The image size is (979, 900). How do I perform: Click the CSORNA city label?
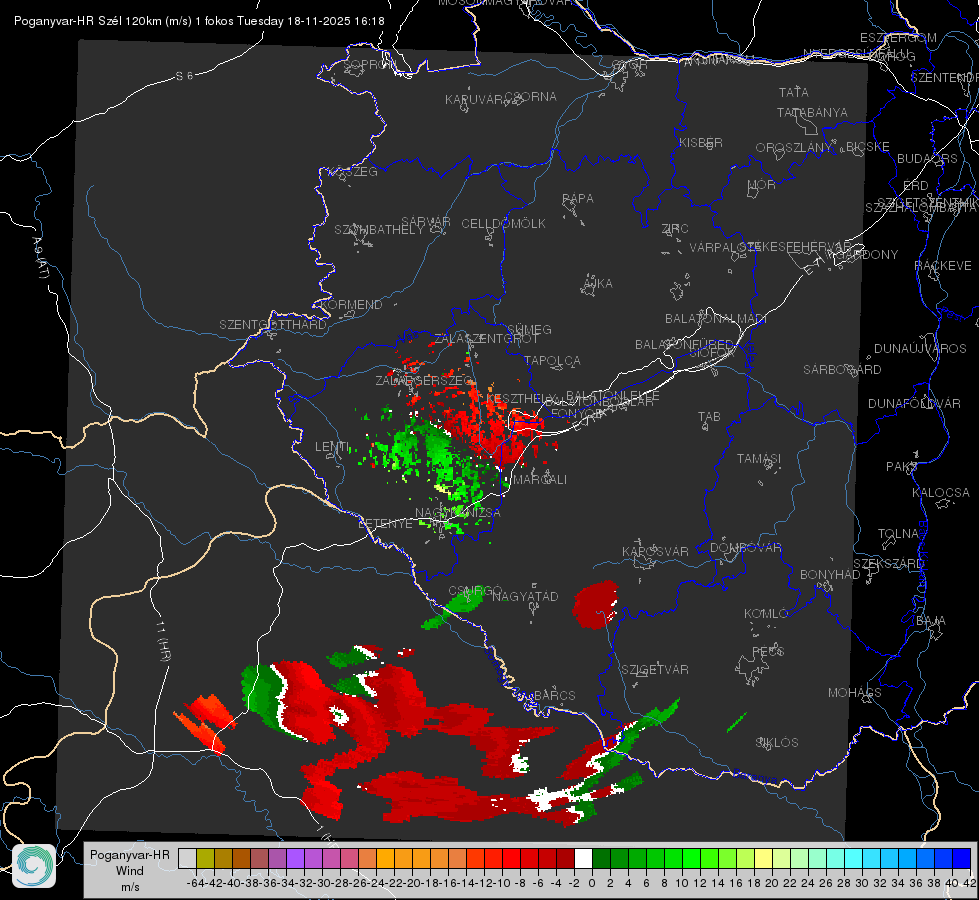pyautogui.click(x=531, y=97)
